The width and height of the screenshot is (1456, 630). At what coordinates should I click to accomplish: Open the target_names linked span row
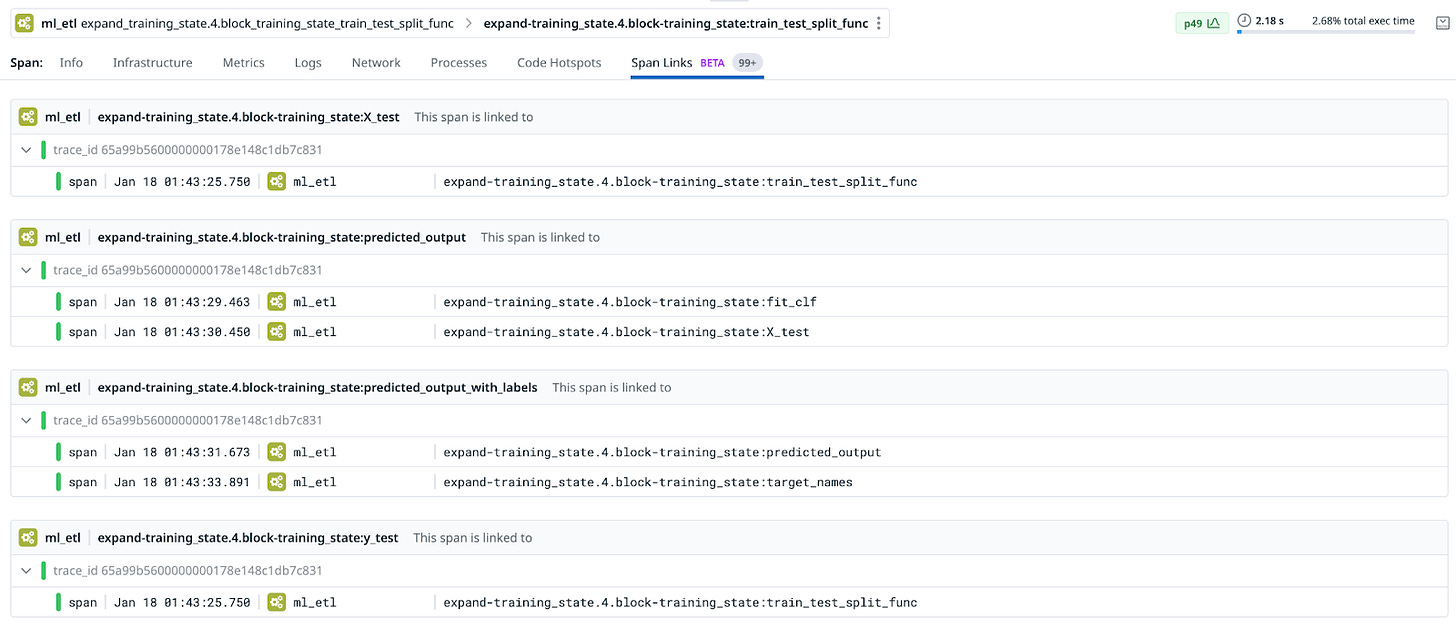[729, 482]
